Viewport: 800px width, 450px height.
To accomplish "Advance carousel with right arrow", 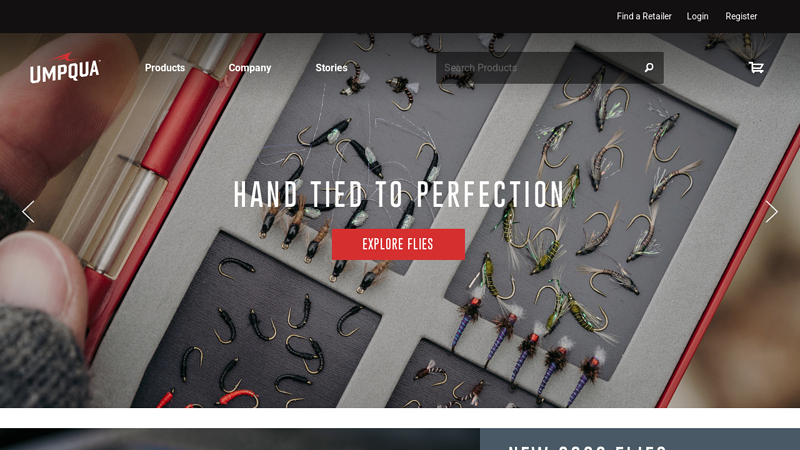I will tap(771, 211).
